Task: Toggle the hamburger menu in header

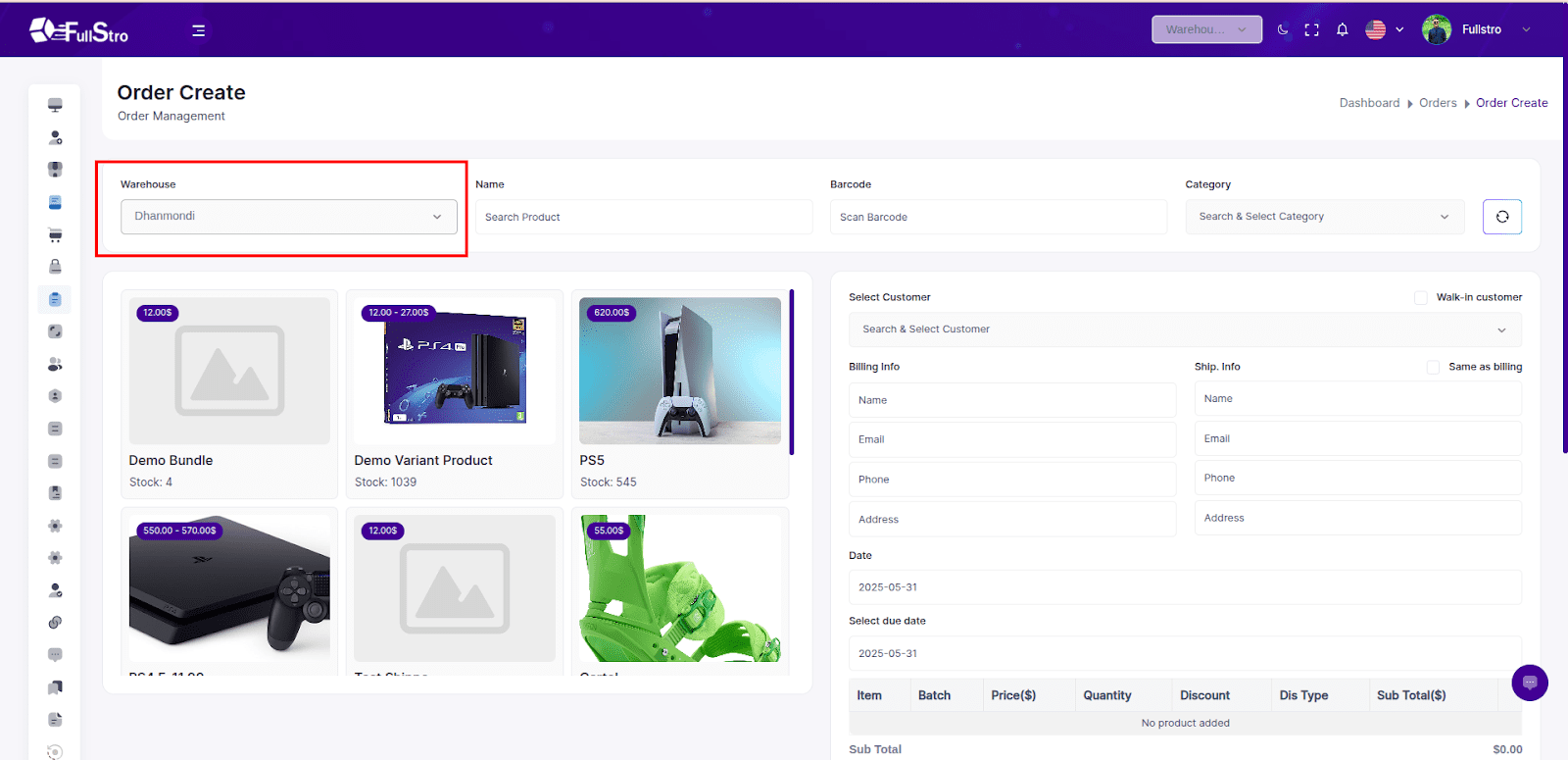Action: point(198,30)
